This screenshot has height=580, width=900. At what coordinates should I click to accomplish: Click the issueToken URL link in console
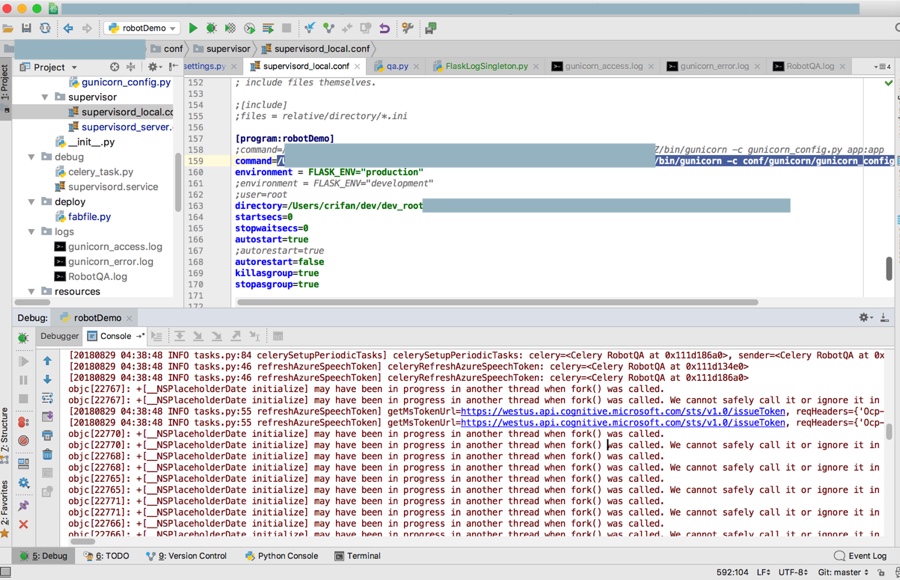(x=623, y=411)
